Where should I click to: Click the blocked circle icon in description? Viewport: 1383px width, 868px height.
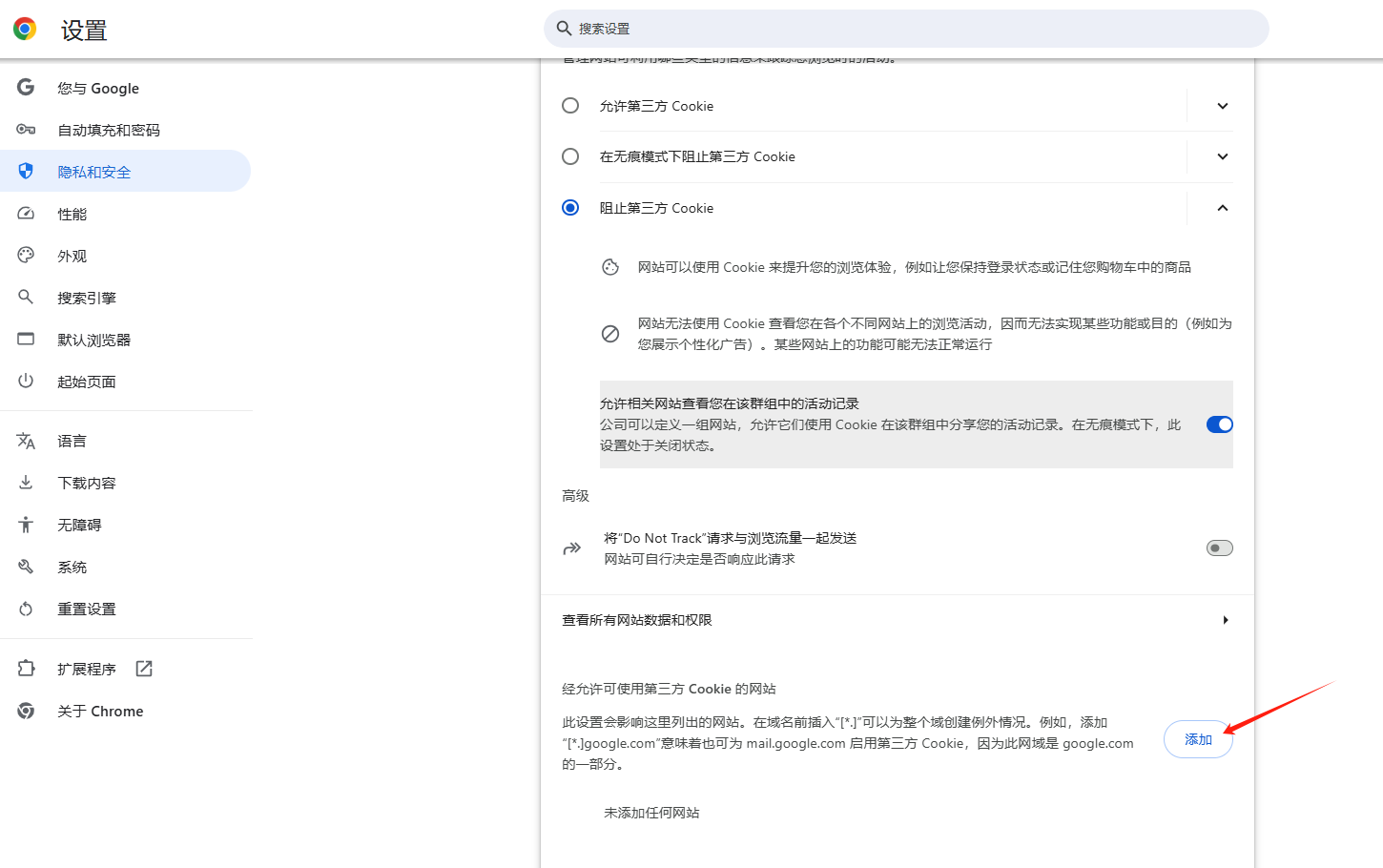point(610,334)
